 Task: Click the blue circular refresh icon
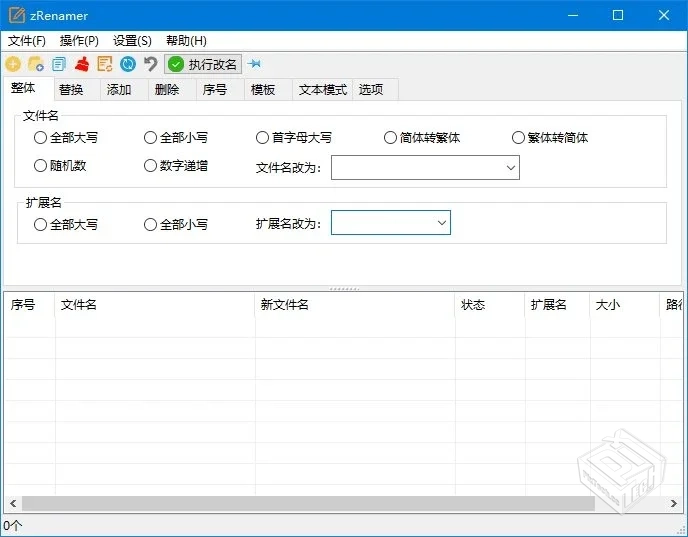(128, 64)
